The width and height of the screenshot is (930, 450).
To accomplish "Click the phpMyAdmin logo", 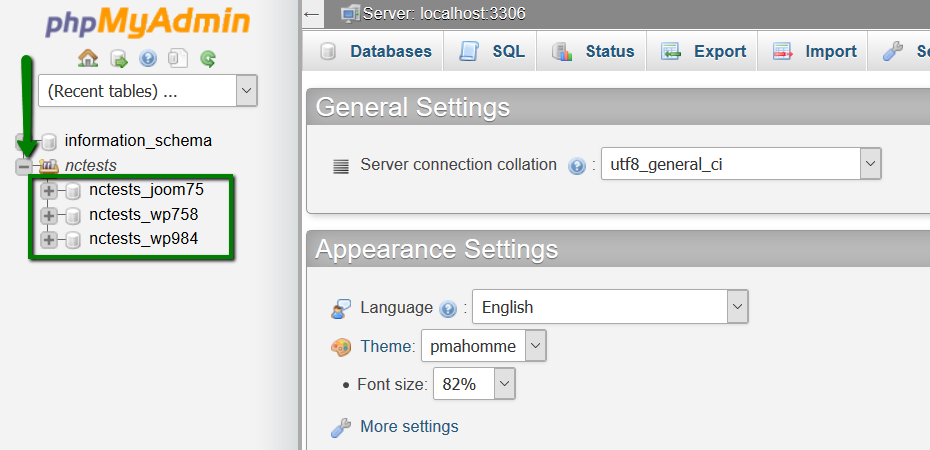I will [x=148, y=23].
